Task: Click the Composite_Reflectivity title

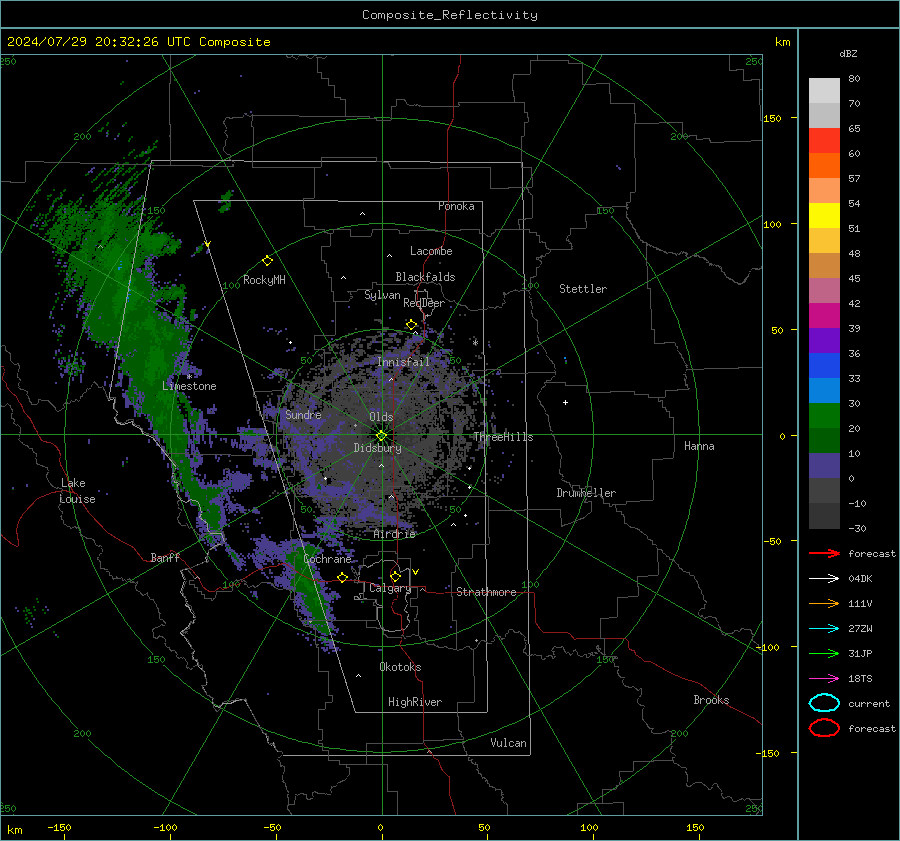Action: coord(450,15)
